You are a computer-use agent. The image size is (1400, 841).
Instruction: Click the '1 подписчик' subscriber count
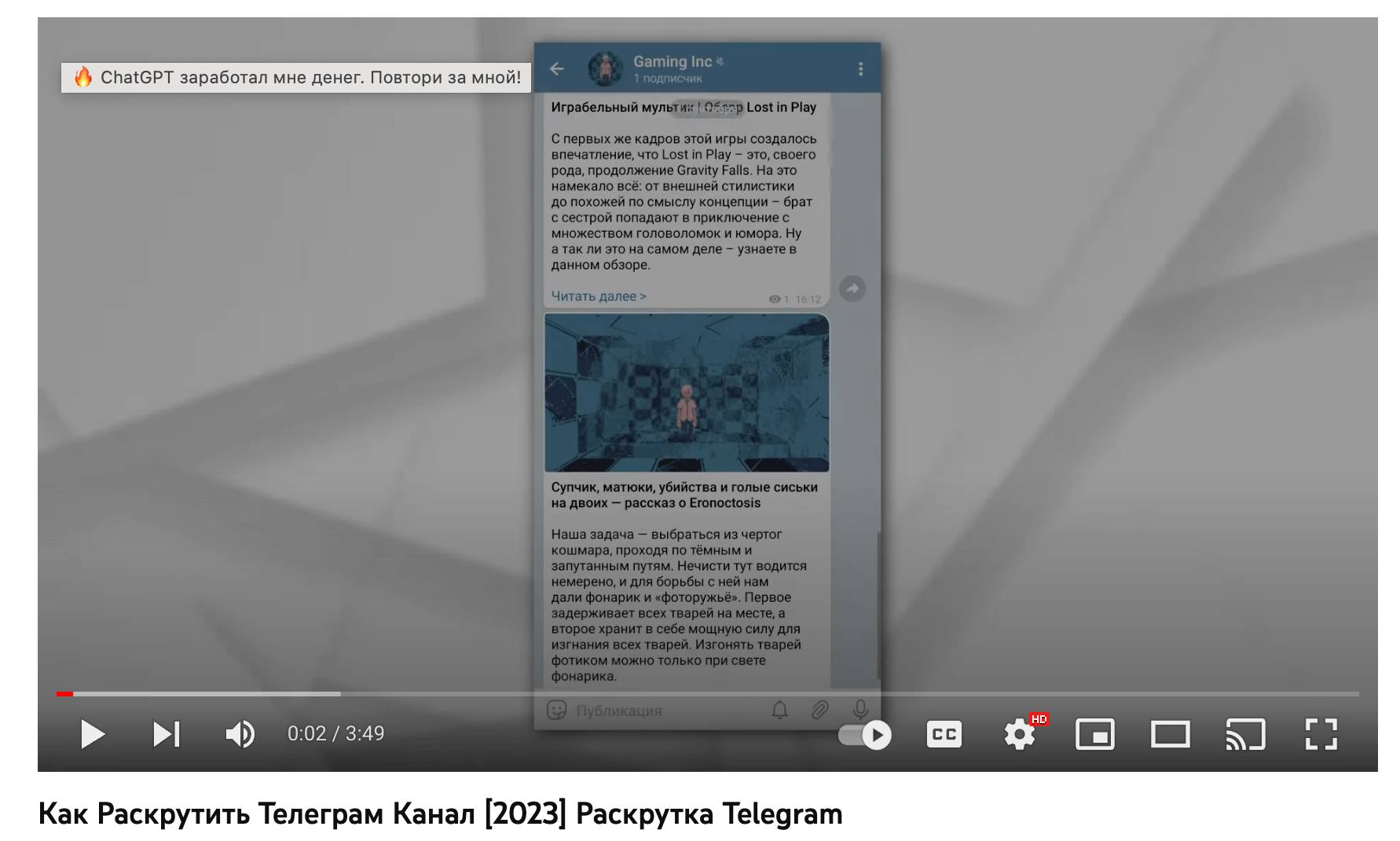[x=668, y=79]
